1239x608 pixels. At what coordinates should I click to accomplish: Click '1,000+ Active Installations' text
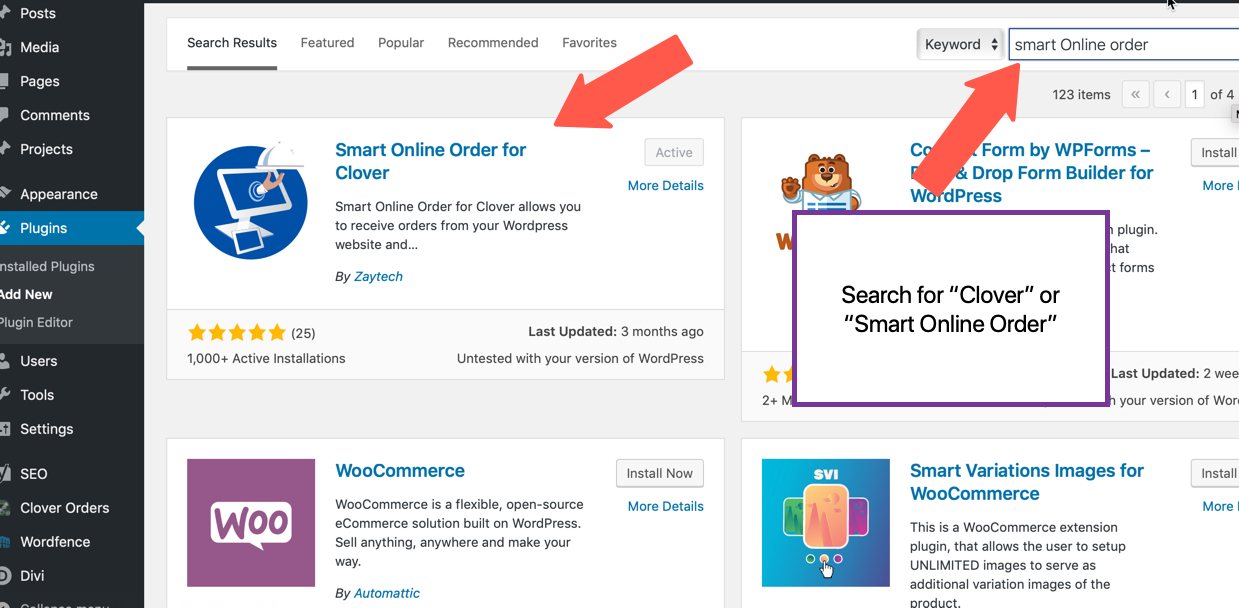point(266,358)
